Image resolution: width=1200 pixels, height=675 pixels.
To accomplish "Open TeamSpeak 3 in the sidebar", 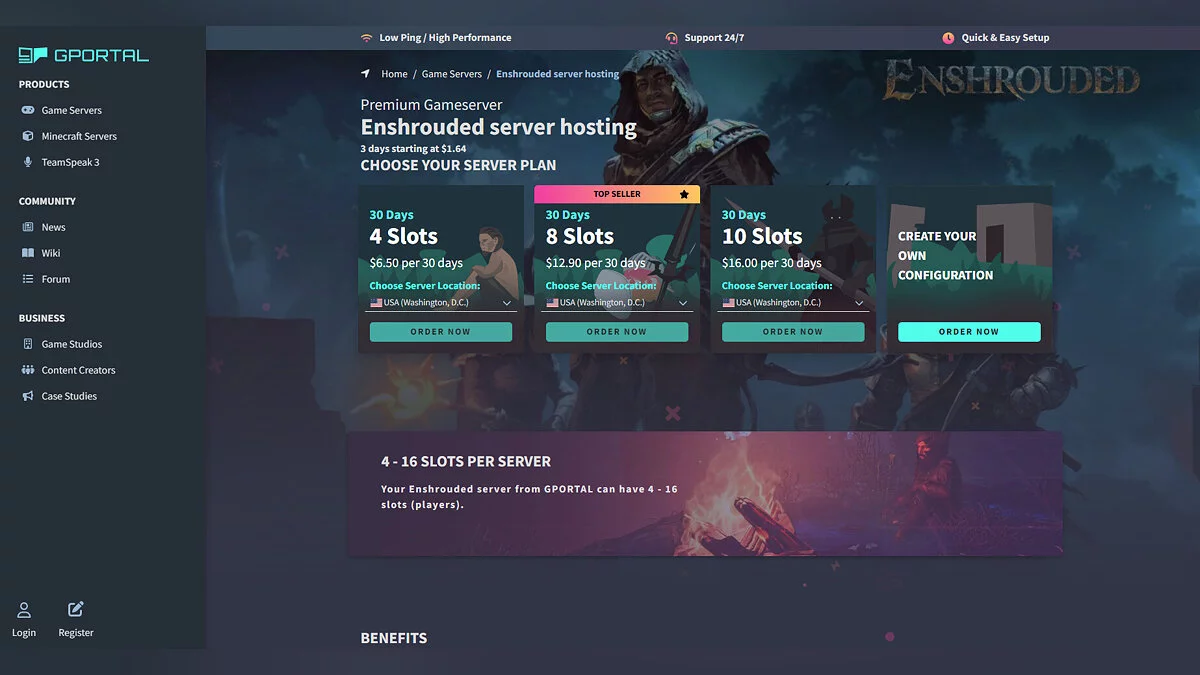I will tap(70, 162).
